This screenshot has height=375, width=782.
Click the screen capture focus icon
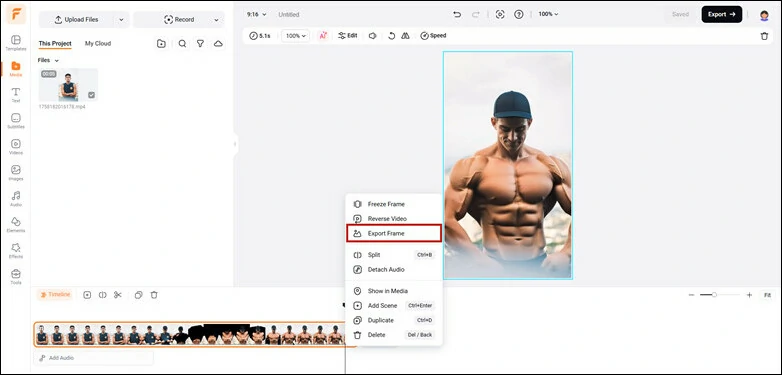500,14
